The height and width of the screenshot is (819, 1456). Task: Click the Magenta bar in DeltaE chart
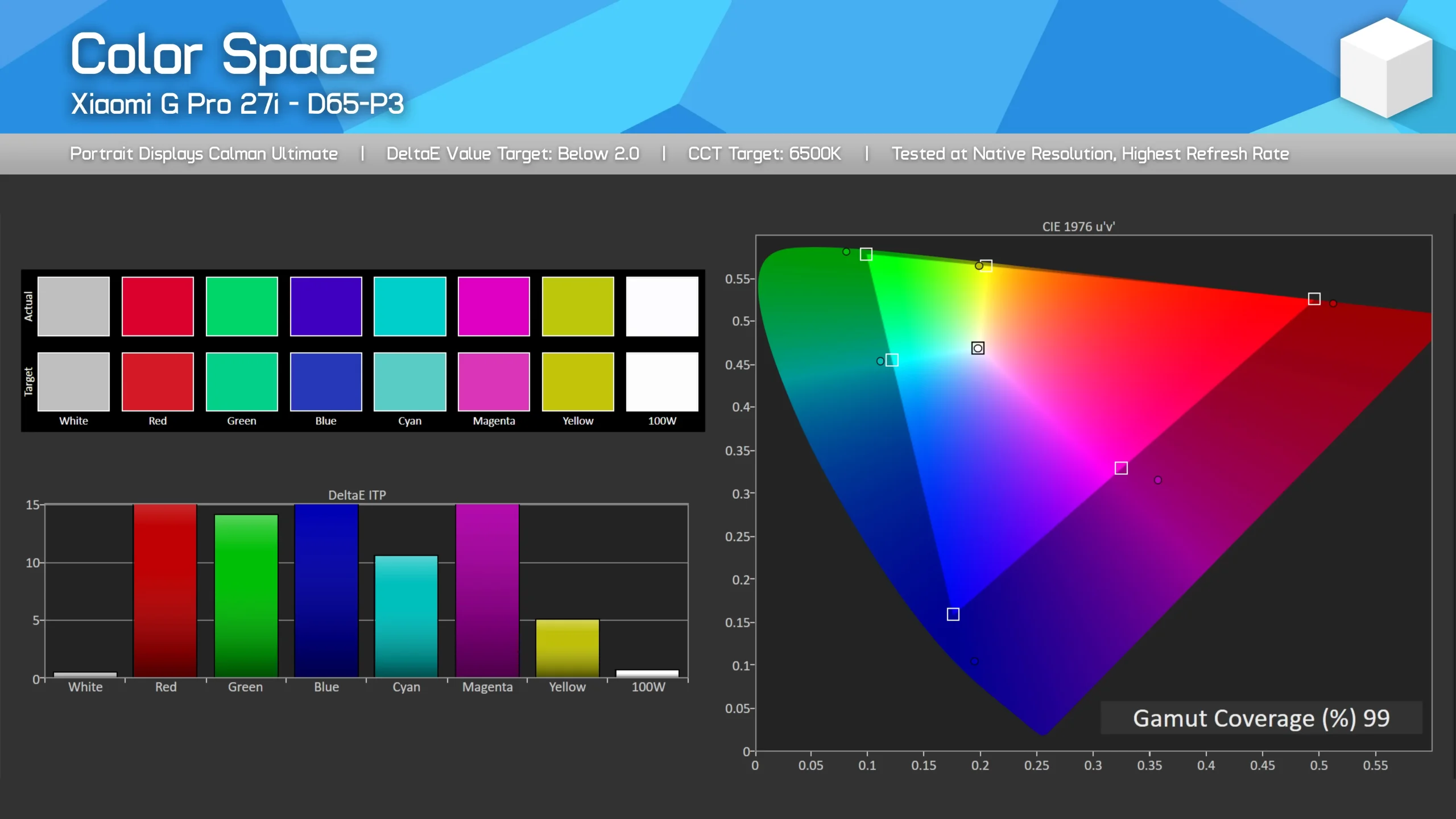click(487, 590)
